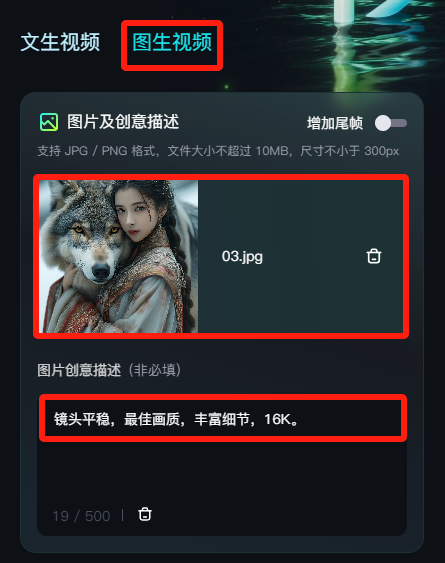Click the blank space below the prompt text
This screenshot has height=563, width=445.
point(222,472)
